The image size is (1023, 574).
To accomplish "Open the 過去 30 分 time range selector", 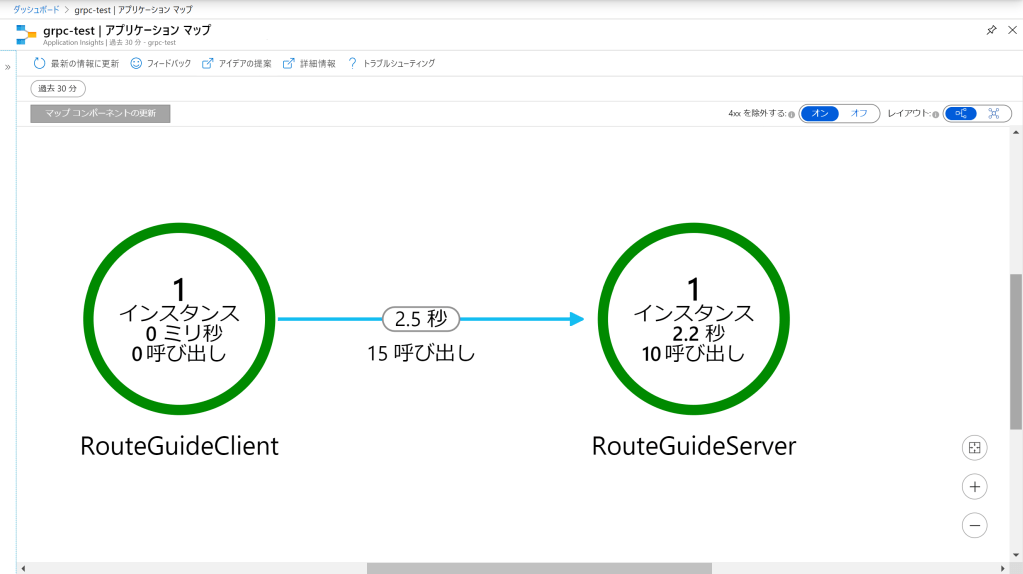I will [58, 89].
